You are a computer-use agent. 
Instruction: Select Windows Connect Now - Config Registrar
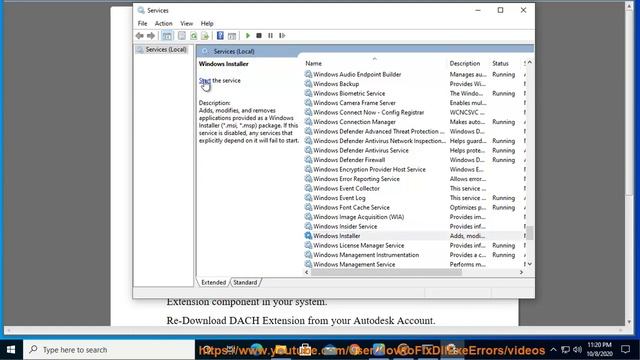369,112
